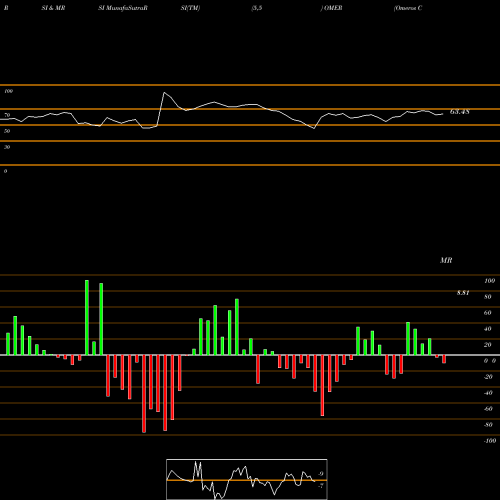Click the RSI 50 level axis label
Viewport: 500px width, 500px height.
7,131
